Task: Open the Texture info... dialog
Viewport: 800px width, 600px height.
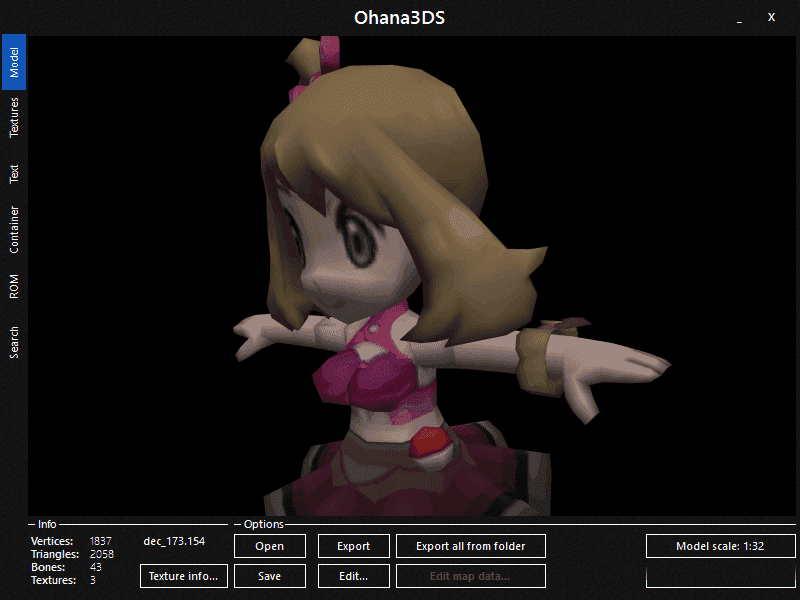Action: (184, 576)
